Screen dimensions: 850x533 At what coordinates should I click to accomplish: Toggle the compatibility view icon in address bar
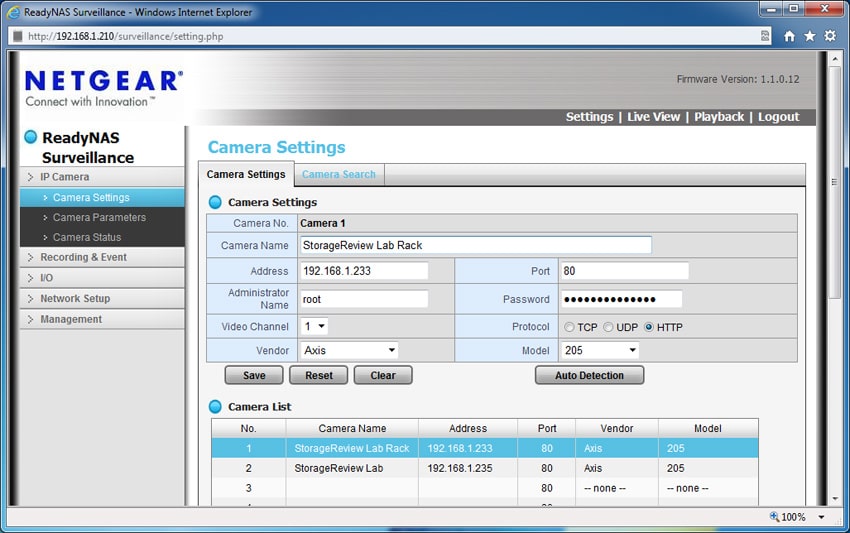click(765, 36)
